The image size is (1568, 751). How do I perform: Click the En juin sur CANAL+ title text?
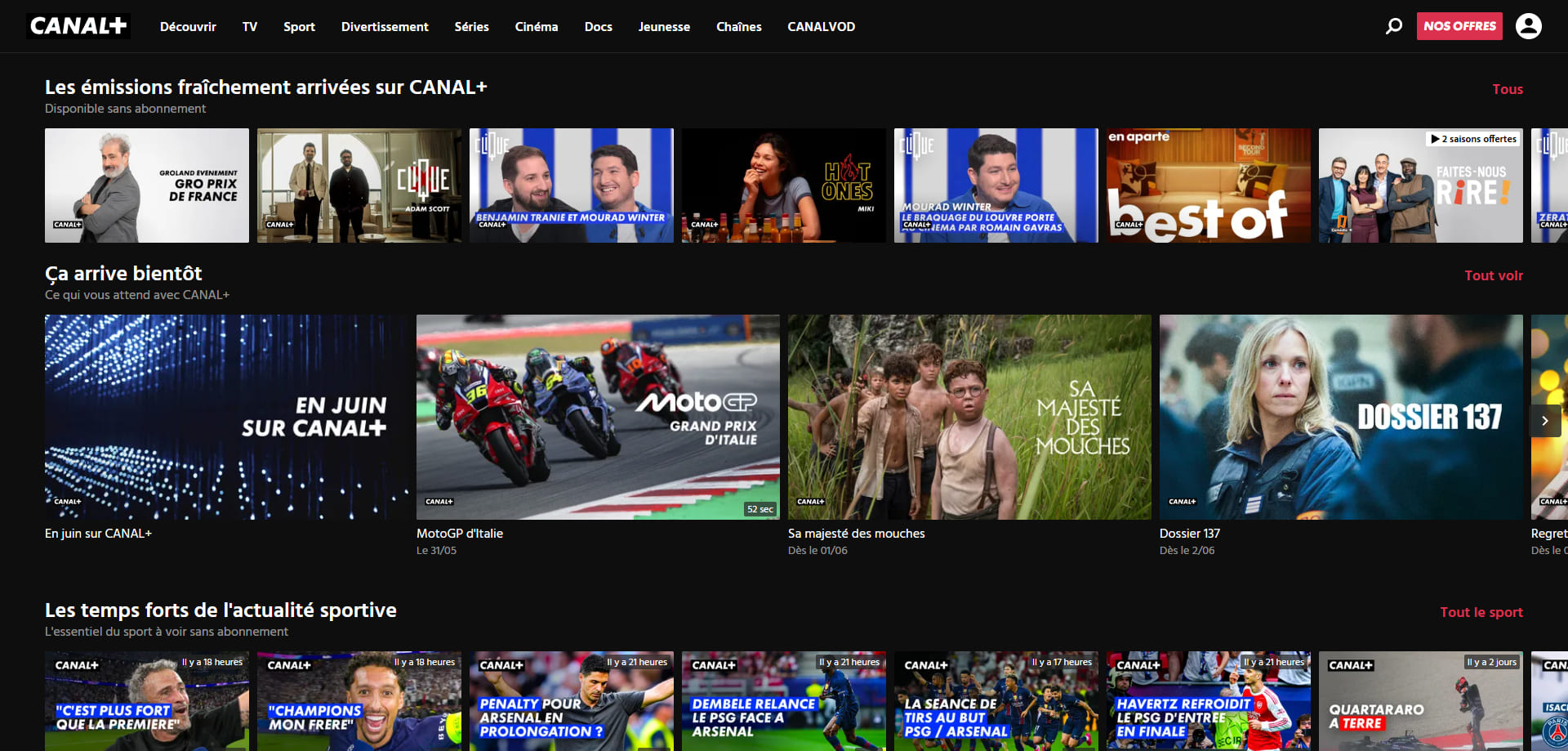tap(98, 534)
